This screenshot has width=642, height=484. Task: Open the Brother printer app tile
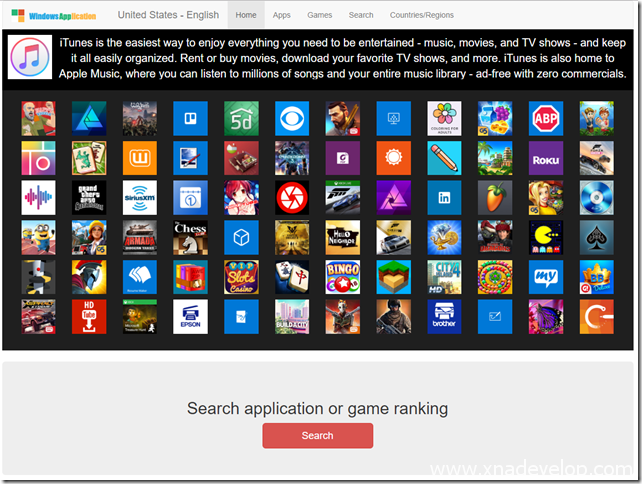click(x=443, y=316)
